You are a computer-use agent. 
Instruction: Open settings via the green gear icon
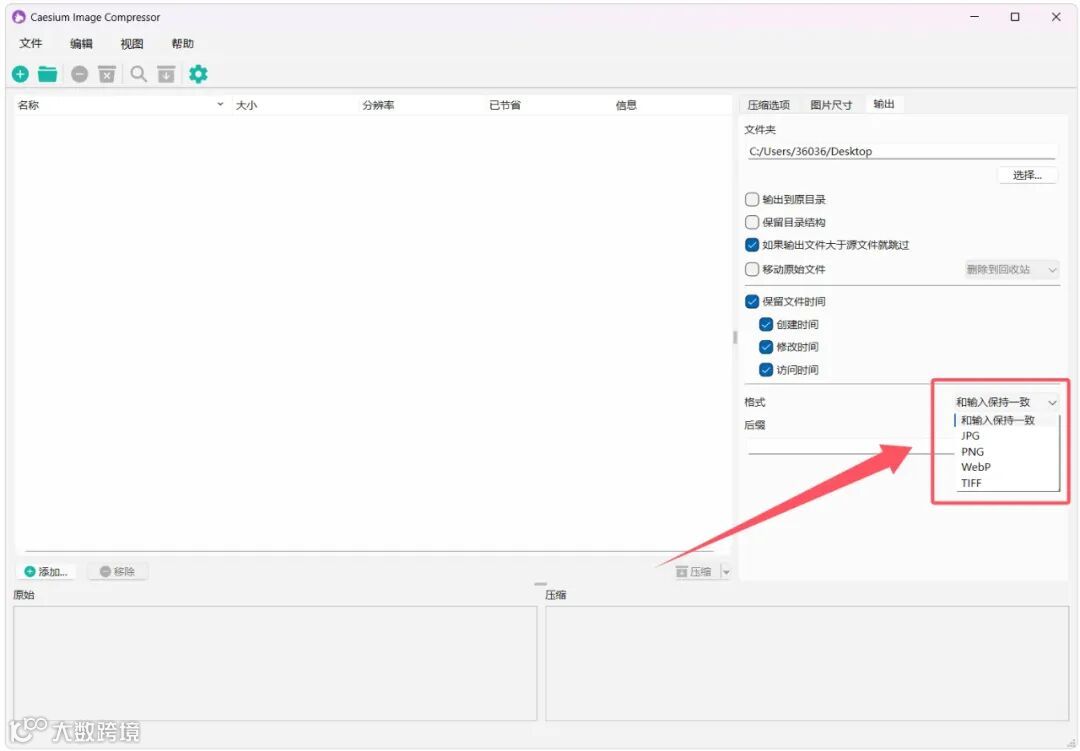coord(198,74)
